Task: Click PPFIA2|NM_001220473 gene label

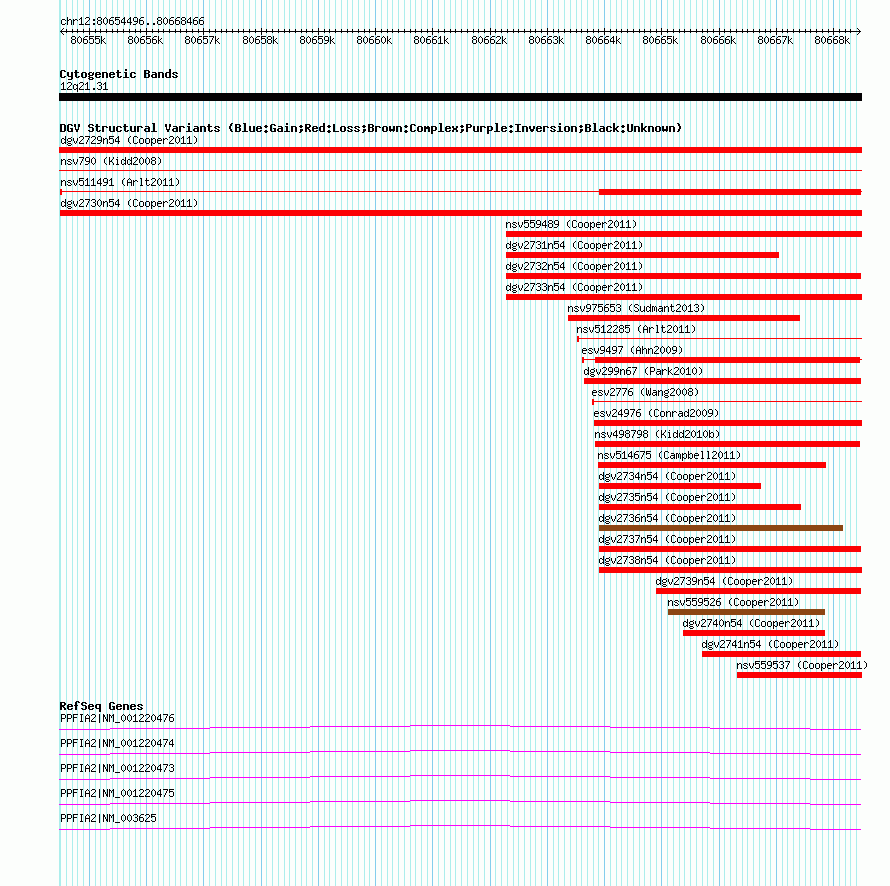Action: pyautogui.click(x=117, y=769)
